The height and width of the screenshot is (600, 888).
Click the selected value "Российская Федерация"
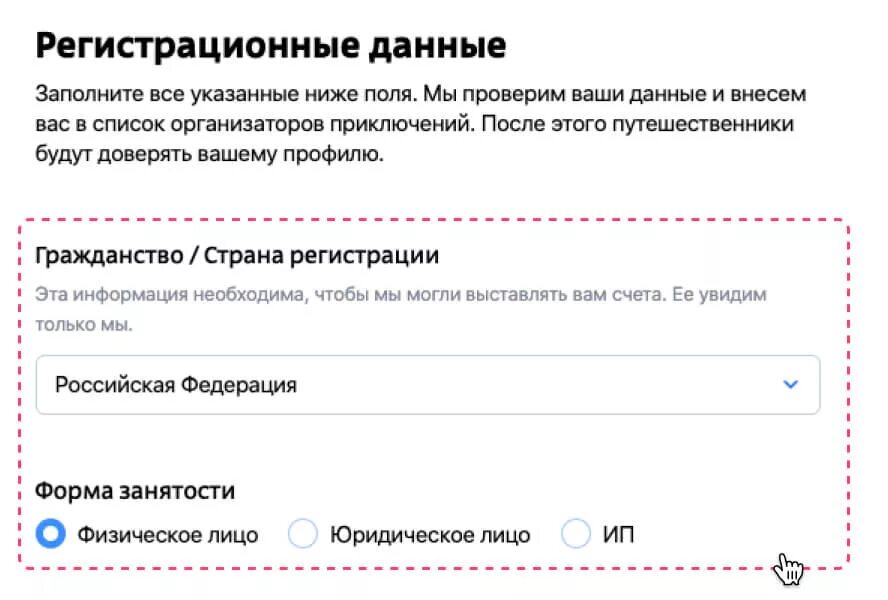(x=176, y=385)
